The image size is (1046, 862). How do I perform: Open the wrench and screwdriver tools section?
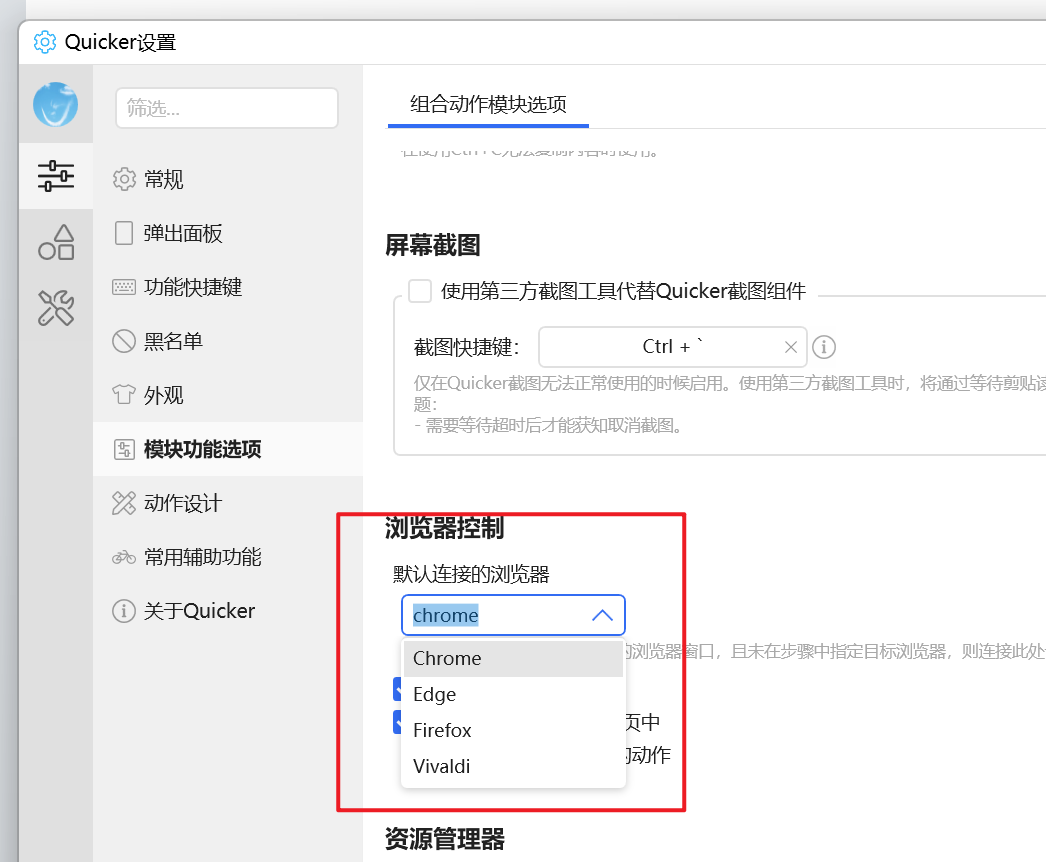pyautogui.click(x=56, y=308)
